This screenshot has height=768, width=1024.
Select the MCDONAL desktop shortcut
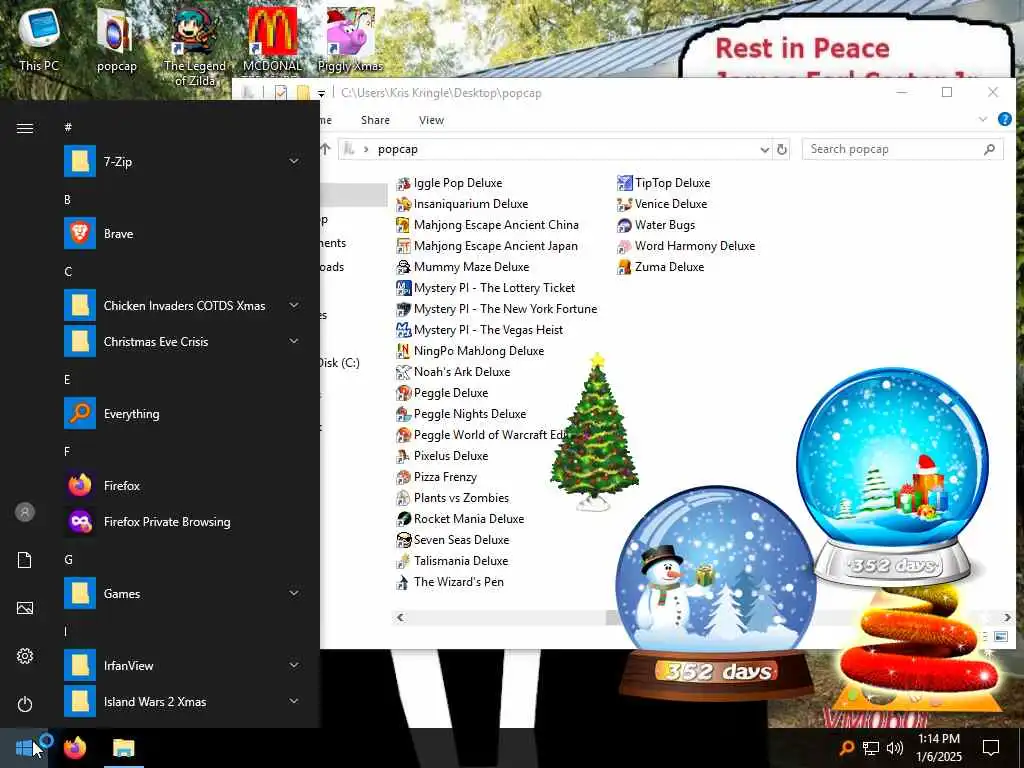(272, 40)
